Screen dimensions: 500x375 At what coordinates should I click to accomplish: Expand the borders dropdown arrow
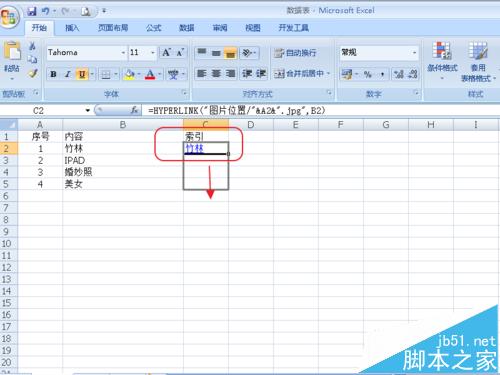pos(116,74)
